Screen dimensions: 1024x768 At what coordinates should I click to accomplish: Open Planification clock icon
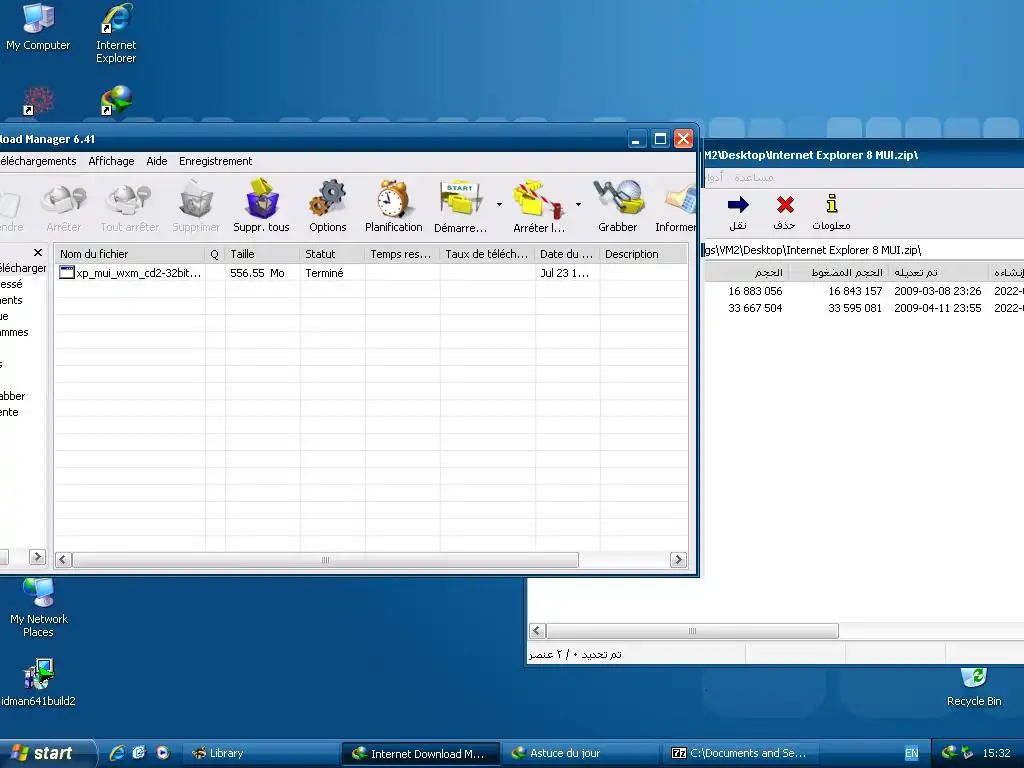coord(393,208)
